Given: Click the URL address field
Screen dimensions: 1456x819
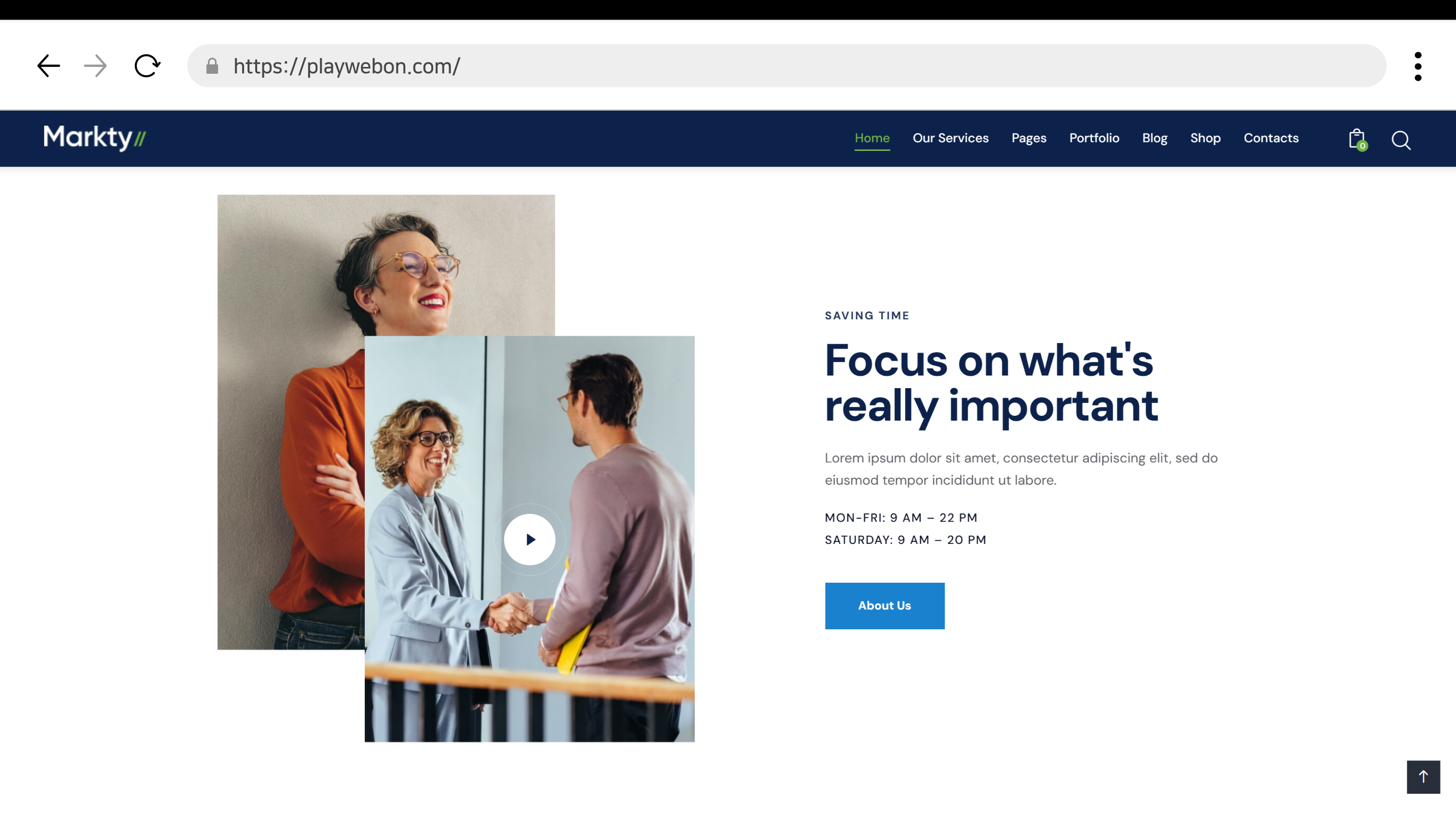Looking at the screenshot, I should tap(791, 66).
